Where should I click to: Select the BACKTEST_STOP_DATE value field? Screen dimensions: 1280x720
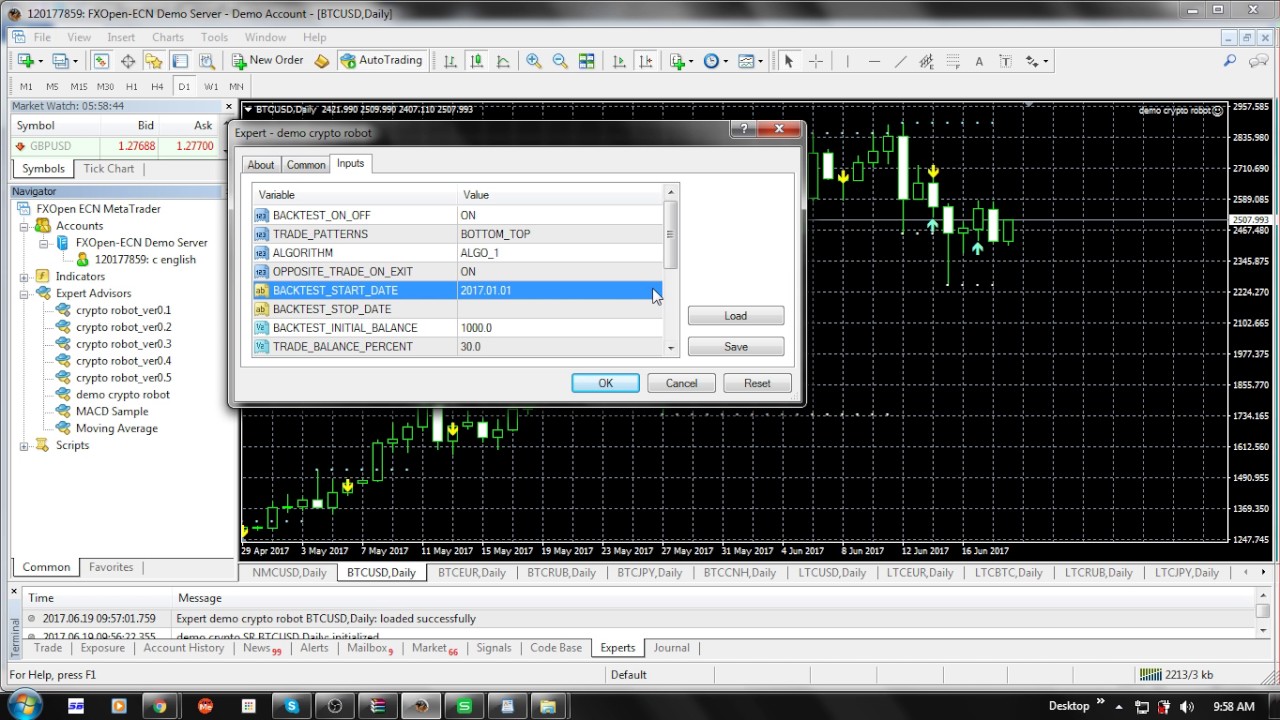[x=560, y=309]
